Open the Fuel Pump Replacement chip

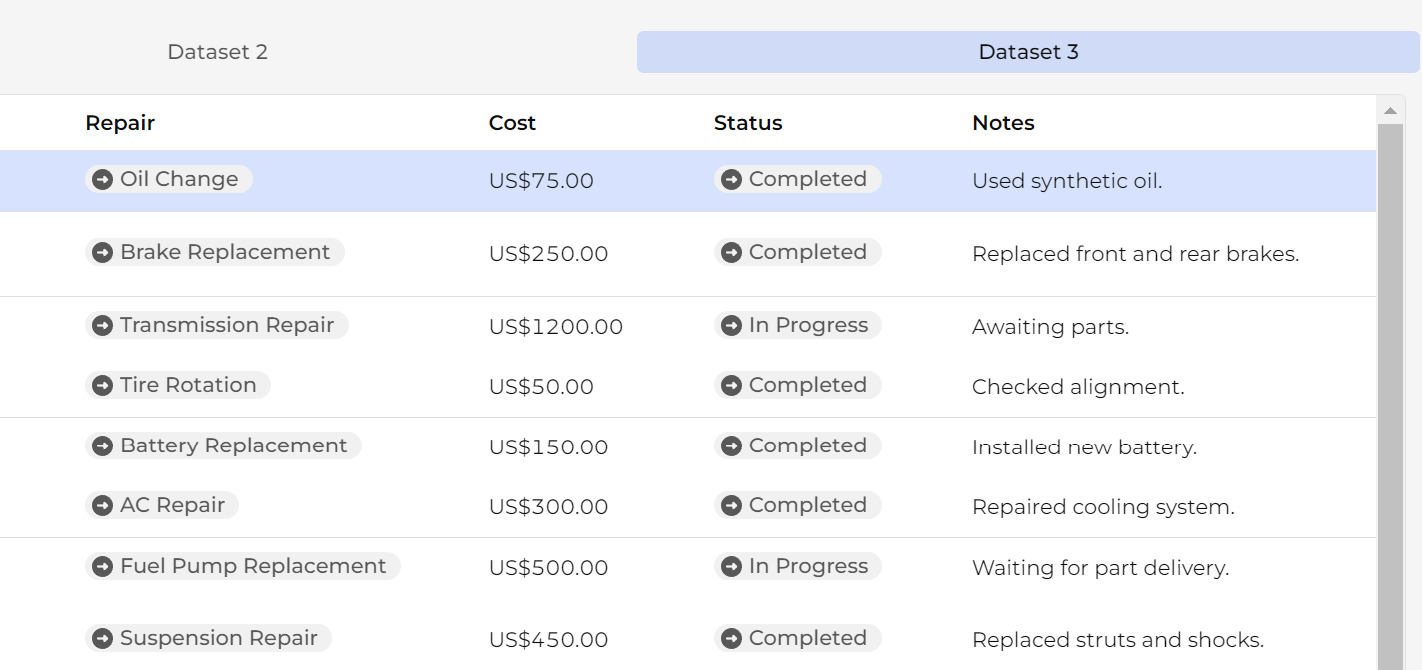[243, 566]
